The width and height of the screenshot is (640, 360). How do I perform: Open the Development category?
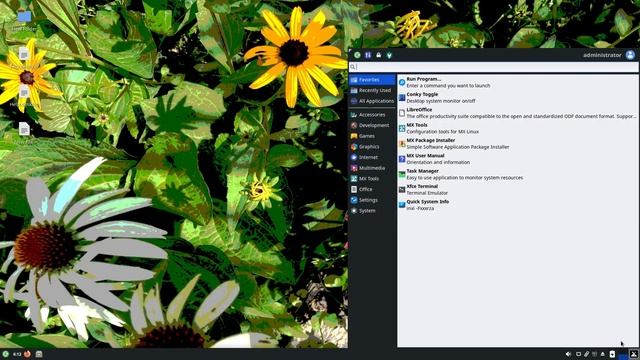tap(372, 125)
